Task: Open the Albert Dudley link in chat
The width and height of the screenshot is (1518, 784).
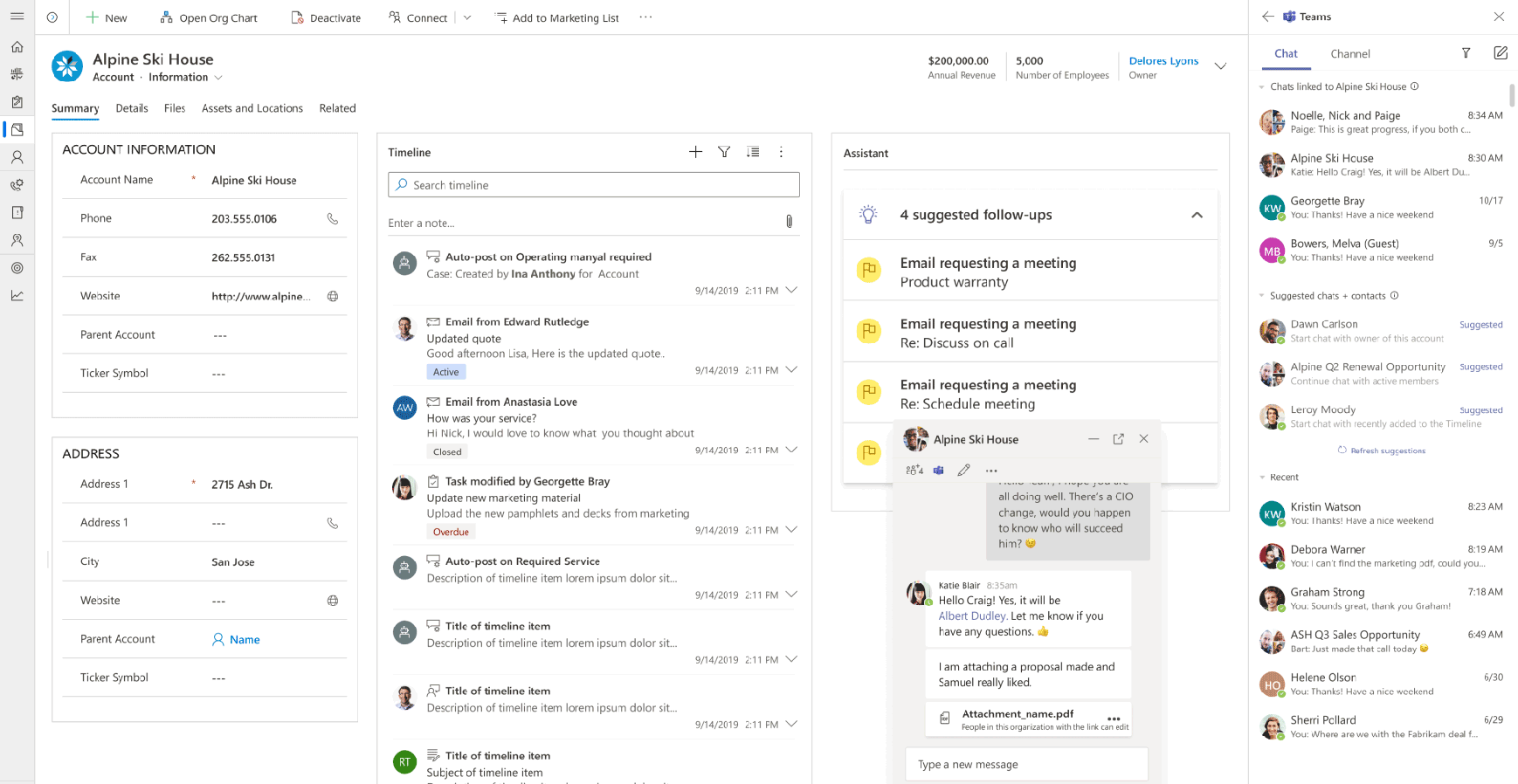Action: 973,616
